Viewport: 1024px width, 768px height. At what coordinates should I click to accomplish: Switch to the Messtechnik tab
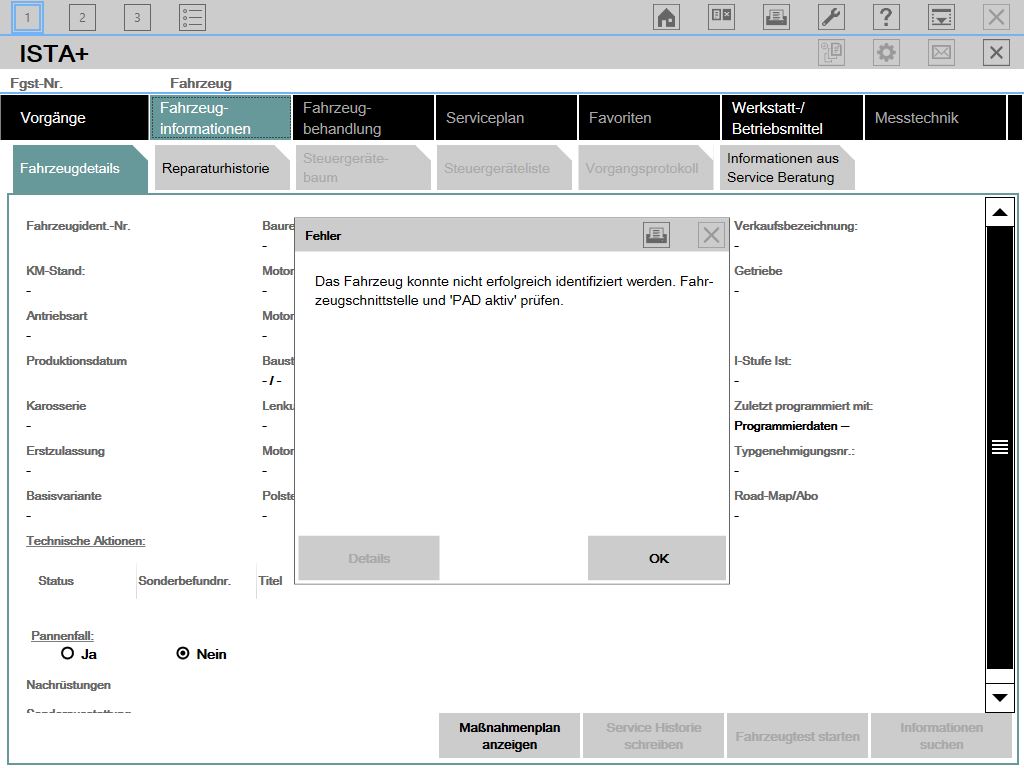[x=935, y=118]
